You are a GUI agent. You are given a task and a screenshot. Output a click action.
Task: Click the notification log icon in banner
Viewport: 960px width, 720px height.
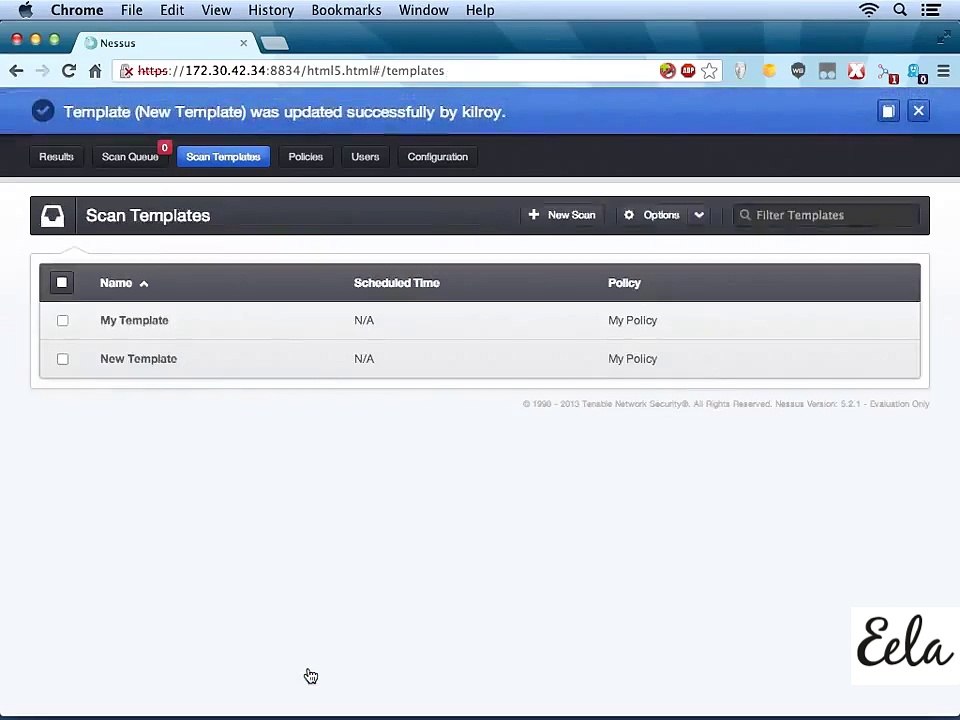click(888, 111)
